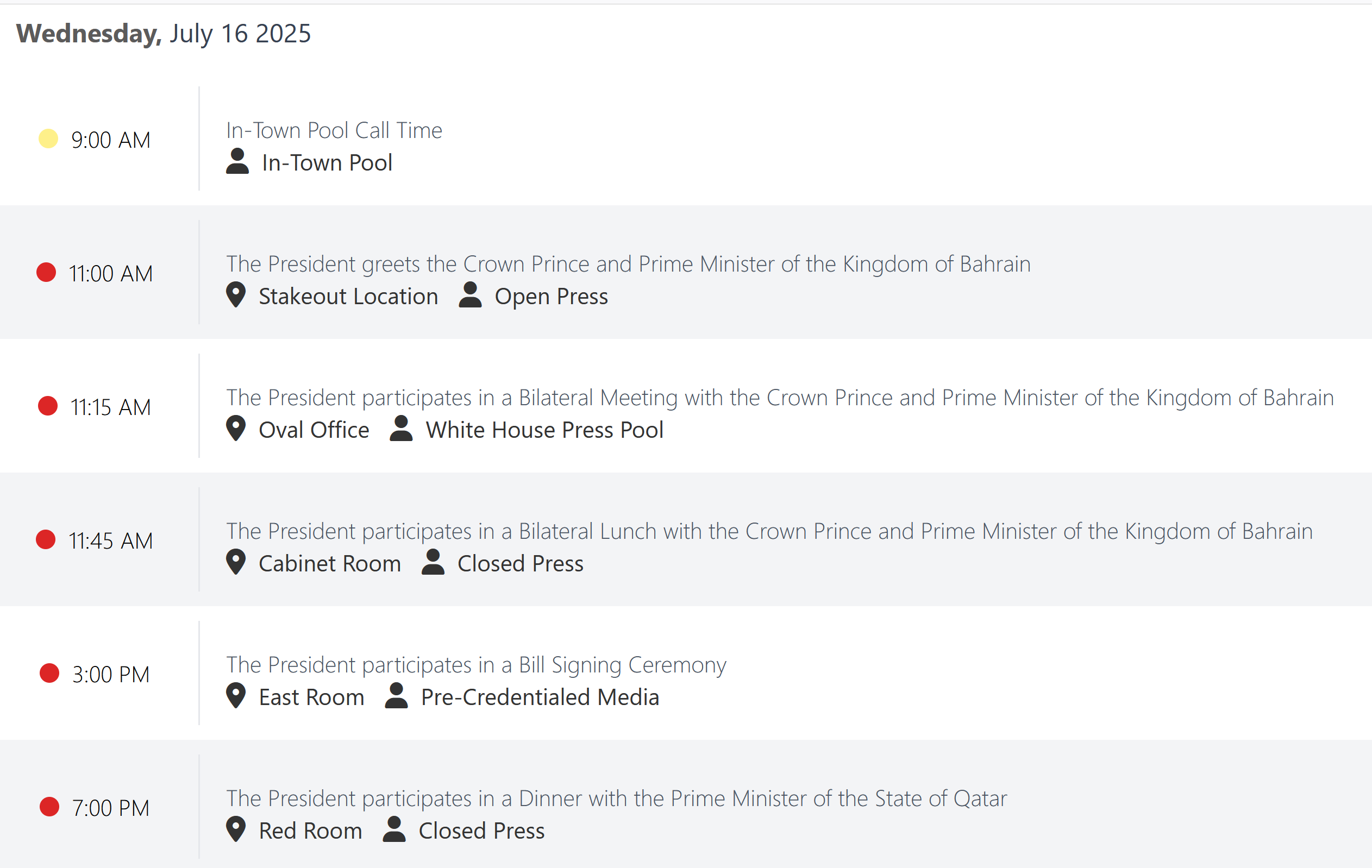Open the Bilateral Lunch event title
This screenshot has height=868, width=1372.
[769, 531]
